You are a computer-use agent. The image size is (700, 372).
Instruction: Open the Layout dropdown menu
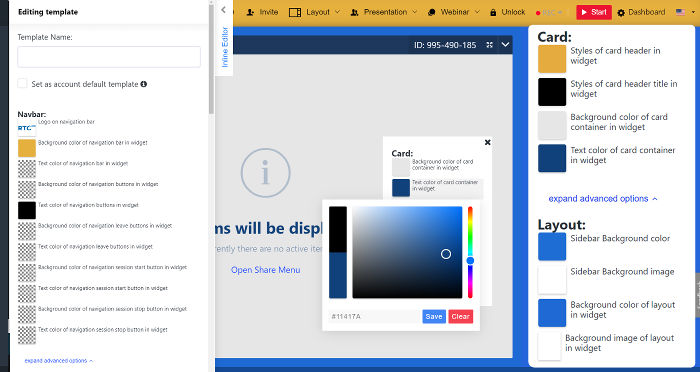point(314,12)
